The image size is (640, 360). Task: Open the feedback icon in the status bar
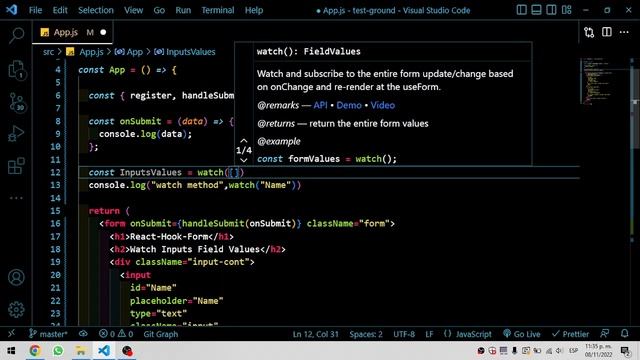pyautogui.click(x=604, y=333)
